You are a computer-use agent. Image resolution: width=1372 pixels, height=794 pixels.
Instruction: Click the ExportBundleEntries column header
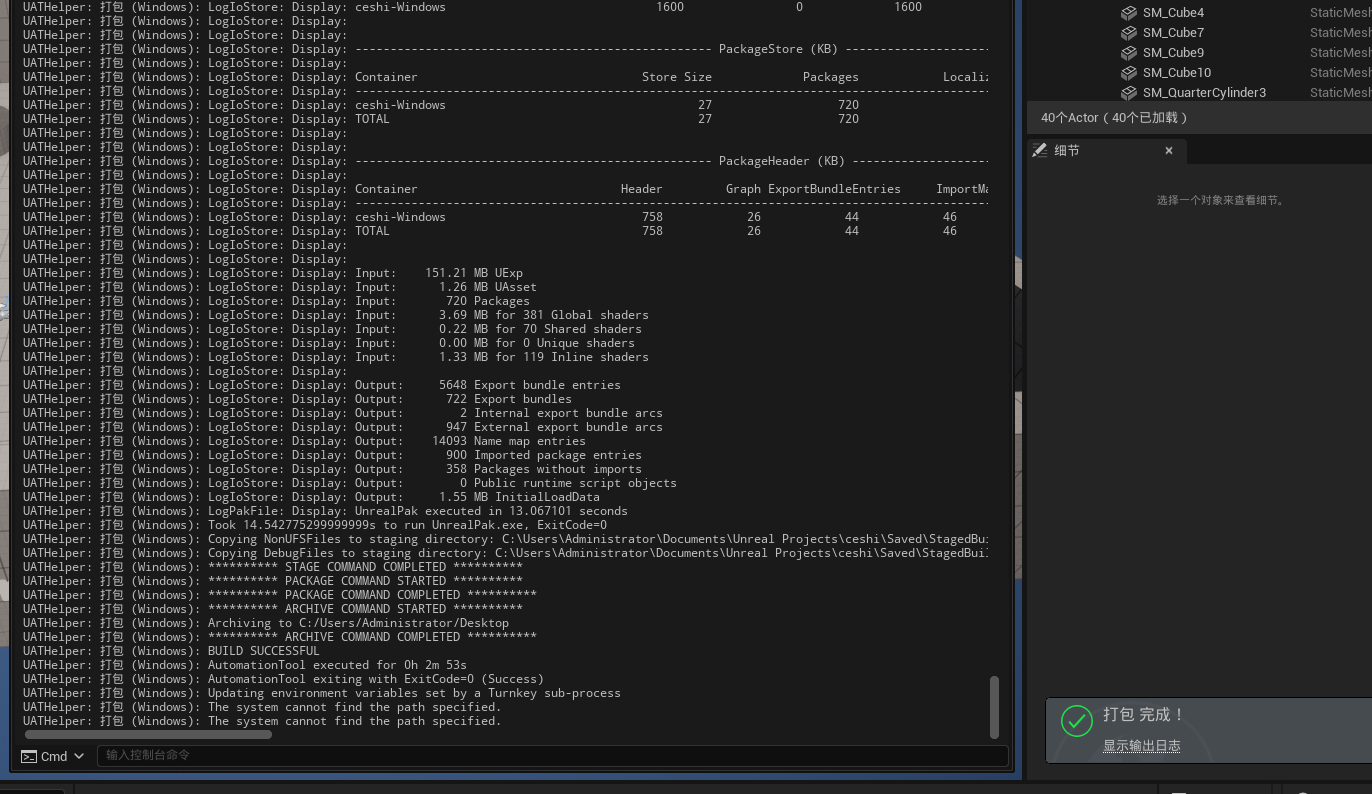[x=834, y=189]
